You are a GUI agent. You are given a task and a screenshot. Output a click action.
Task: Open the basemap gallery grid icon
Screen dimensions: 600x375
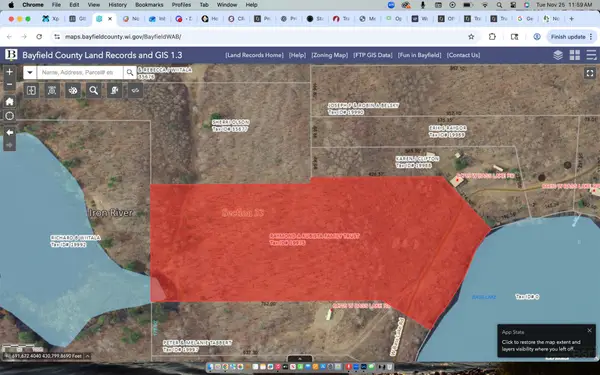[x=575, y=55]
